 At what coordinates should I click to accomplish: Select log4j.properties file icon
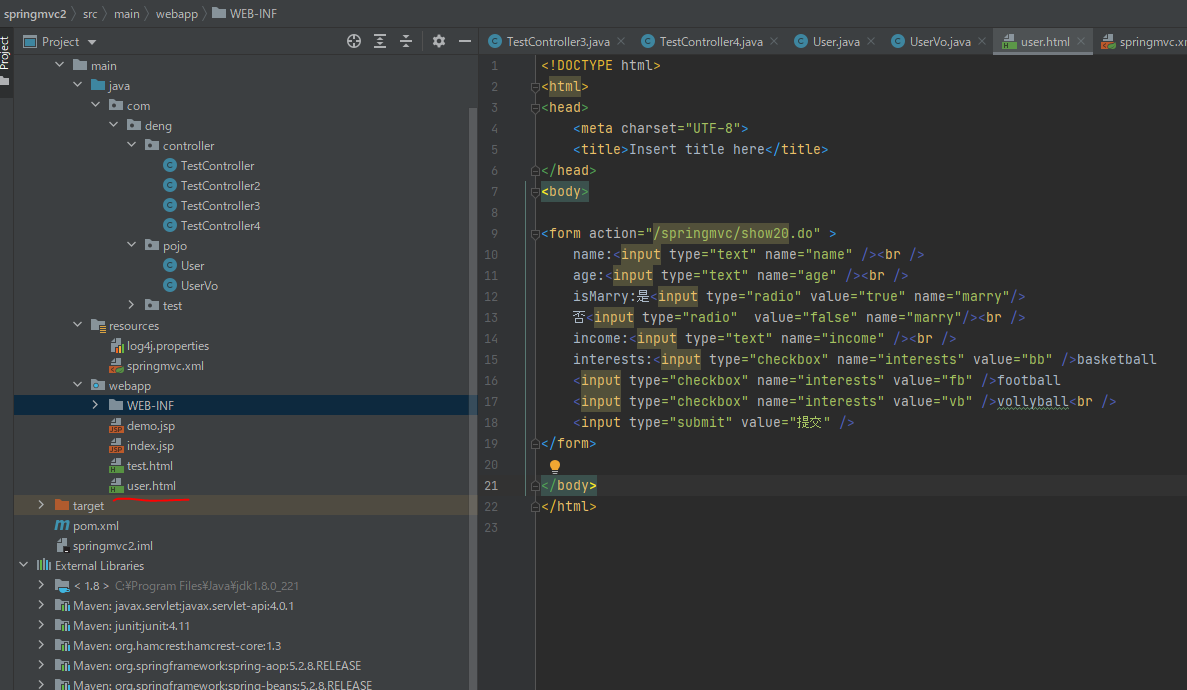coord(117,345)
